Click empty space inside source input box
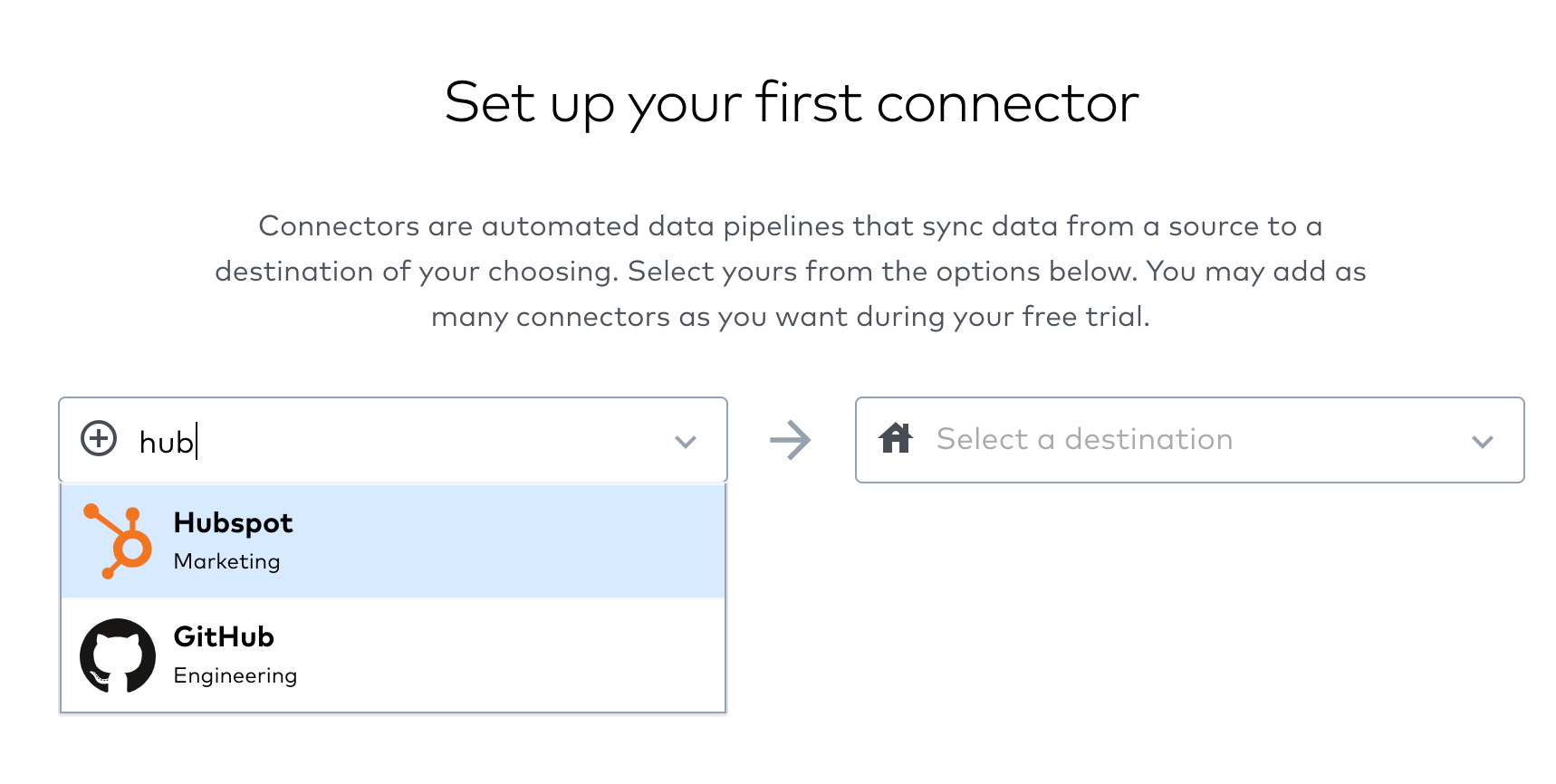The height and width of the screenshot is (784, 1556). [435, 440]
